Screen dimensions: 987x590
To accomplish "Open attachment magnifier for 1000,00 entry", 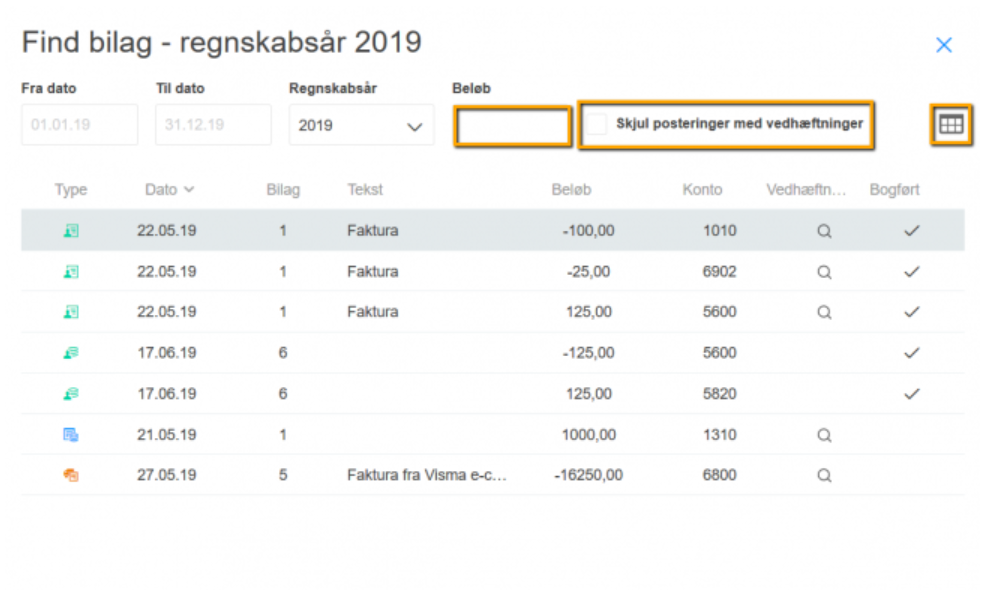I will click(x=824, y=435).
